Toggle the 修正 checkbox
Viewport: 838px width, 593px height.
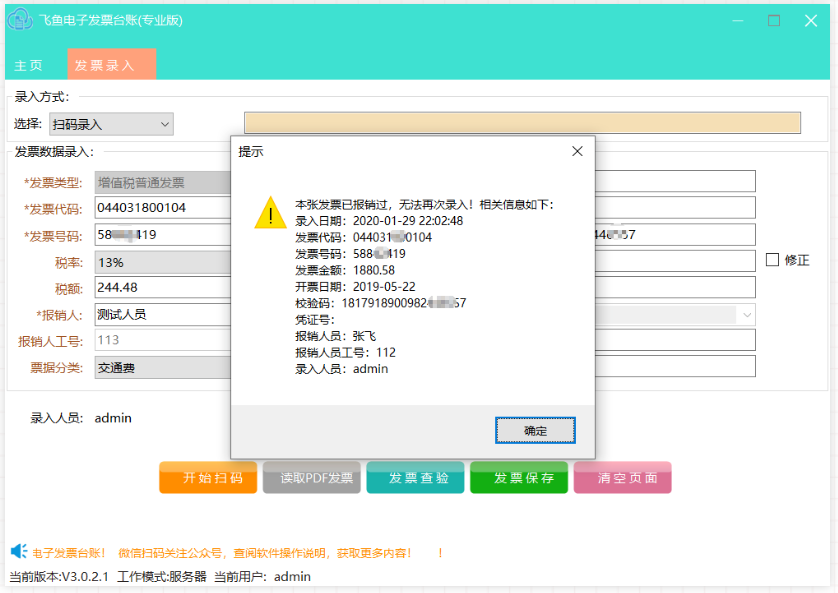click(772, 260)
